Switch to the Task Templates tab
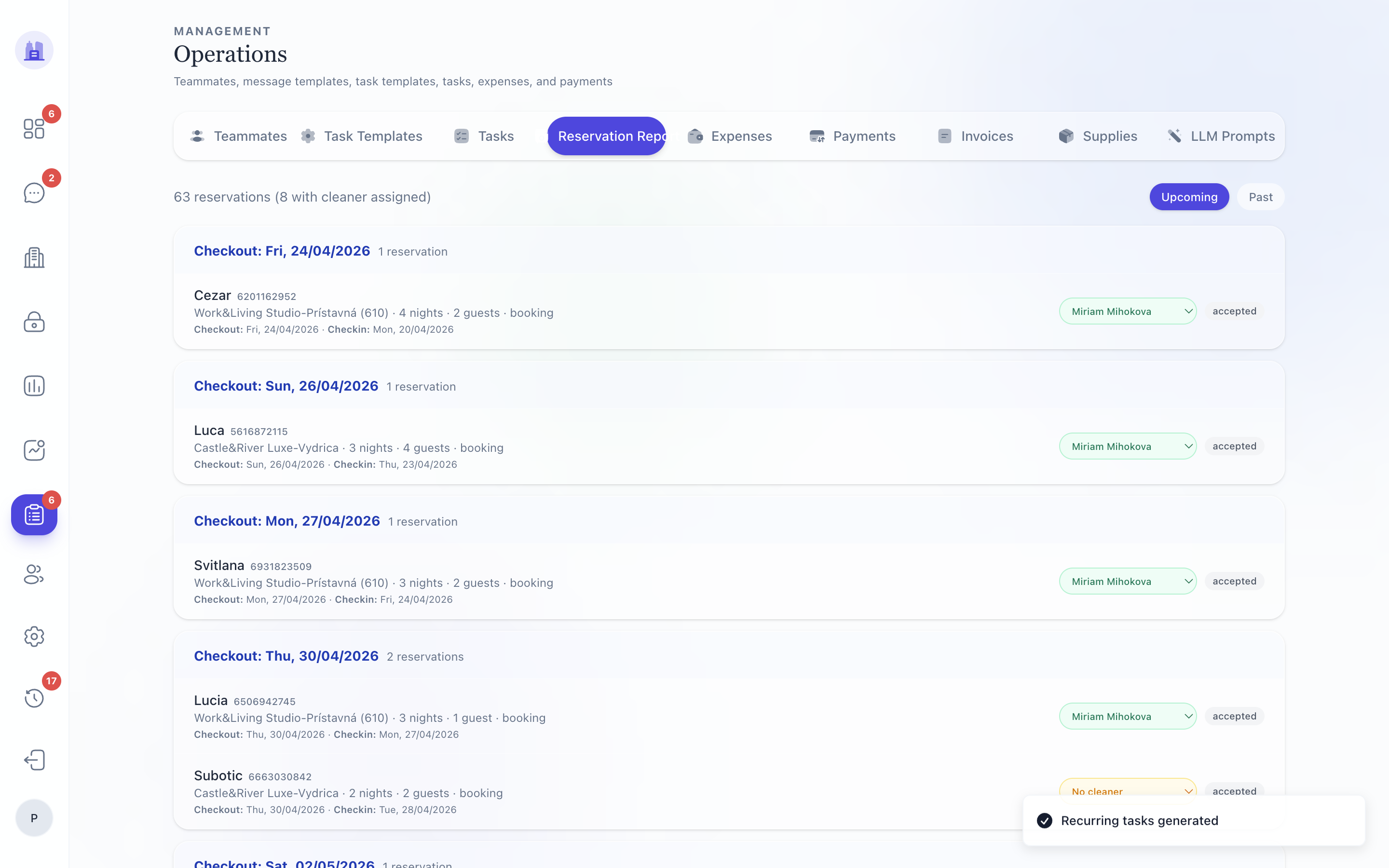1389x868 pixels. coord(362,136)
